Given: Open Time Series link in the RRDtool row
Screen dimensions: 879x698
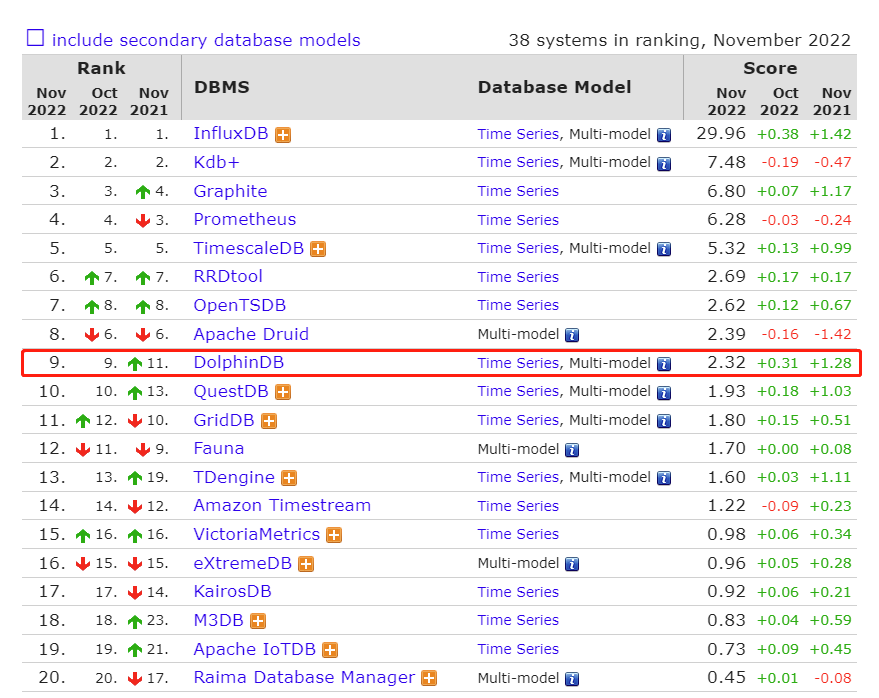Looking at the screenshot, I should pos(519,277).
